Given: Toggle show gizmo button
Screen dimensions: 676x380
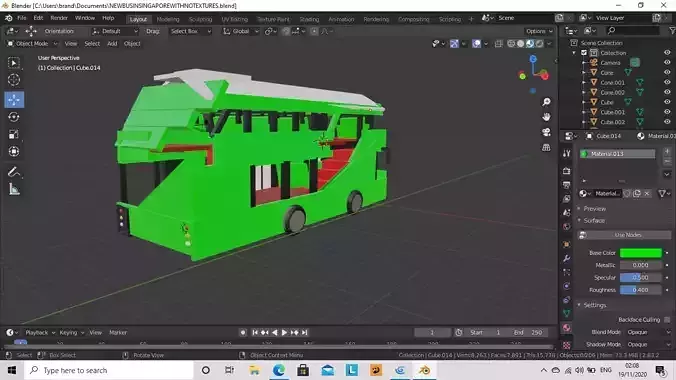Looking at the screenshot, I should tap(454, 44).
